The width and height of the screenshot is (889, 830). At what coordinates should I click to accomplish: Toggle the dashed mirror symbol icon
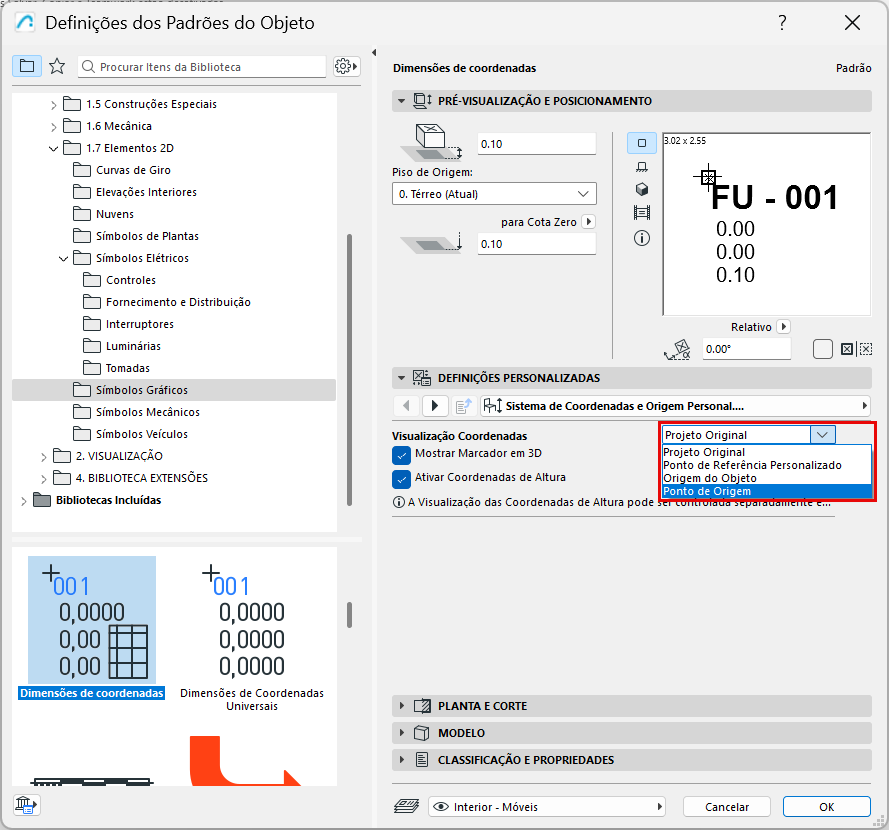865,349
